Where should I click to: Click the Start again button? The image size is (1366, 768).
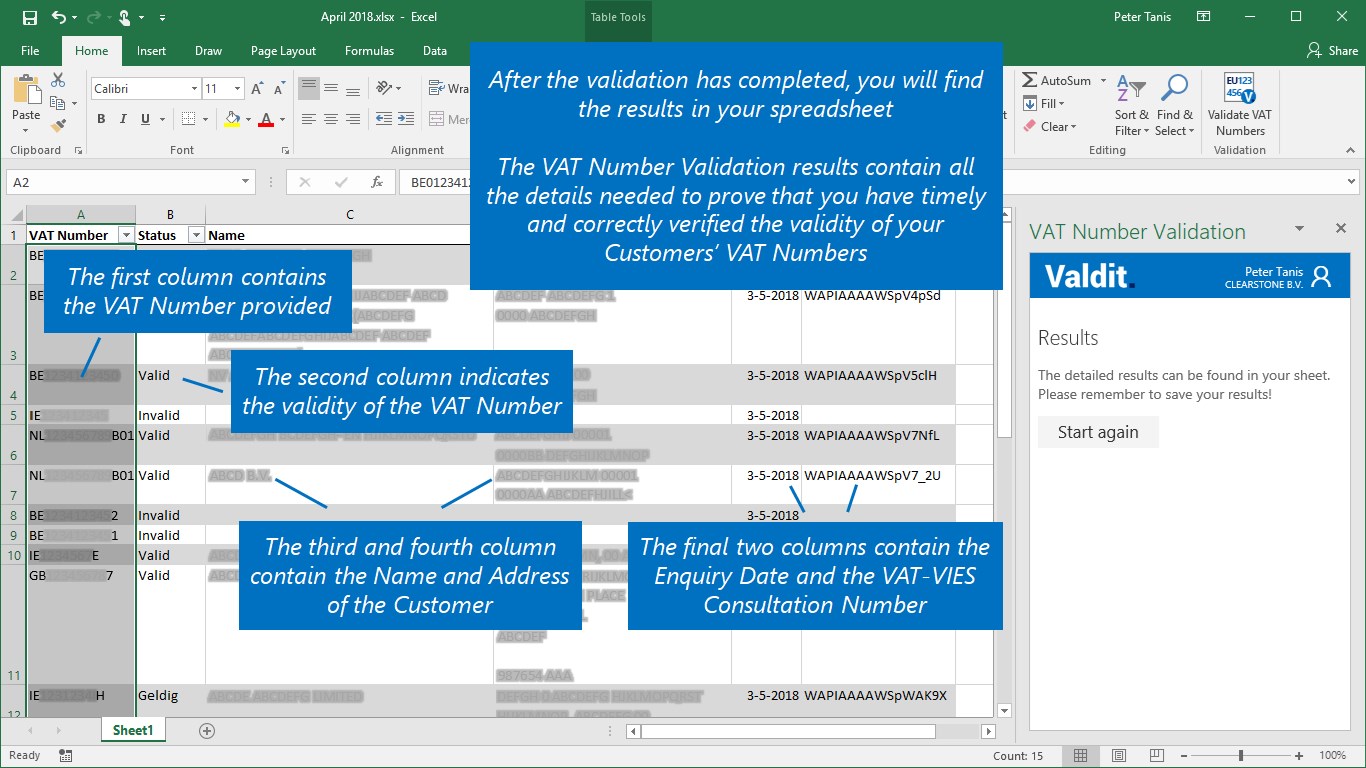(1098, 432)
